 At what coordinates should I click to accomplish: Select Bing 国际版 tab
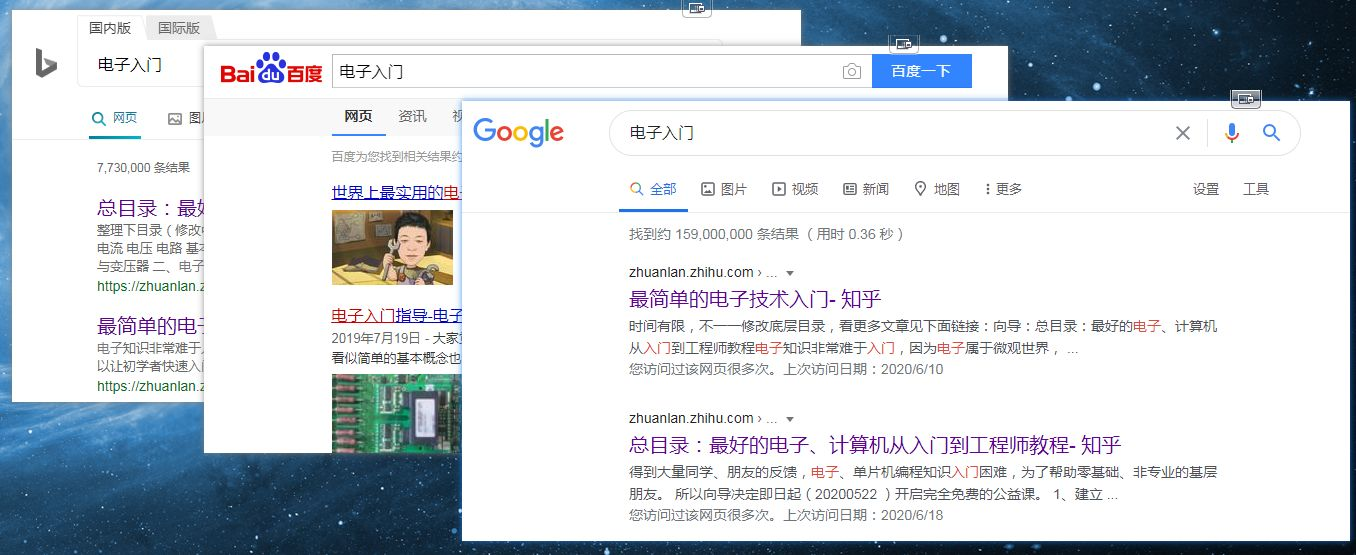pyautogui.click(x=179, y=28)
